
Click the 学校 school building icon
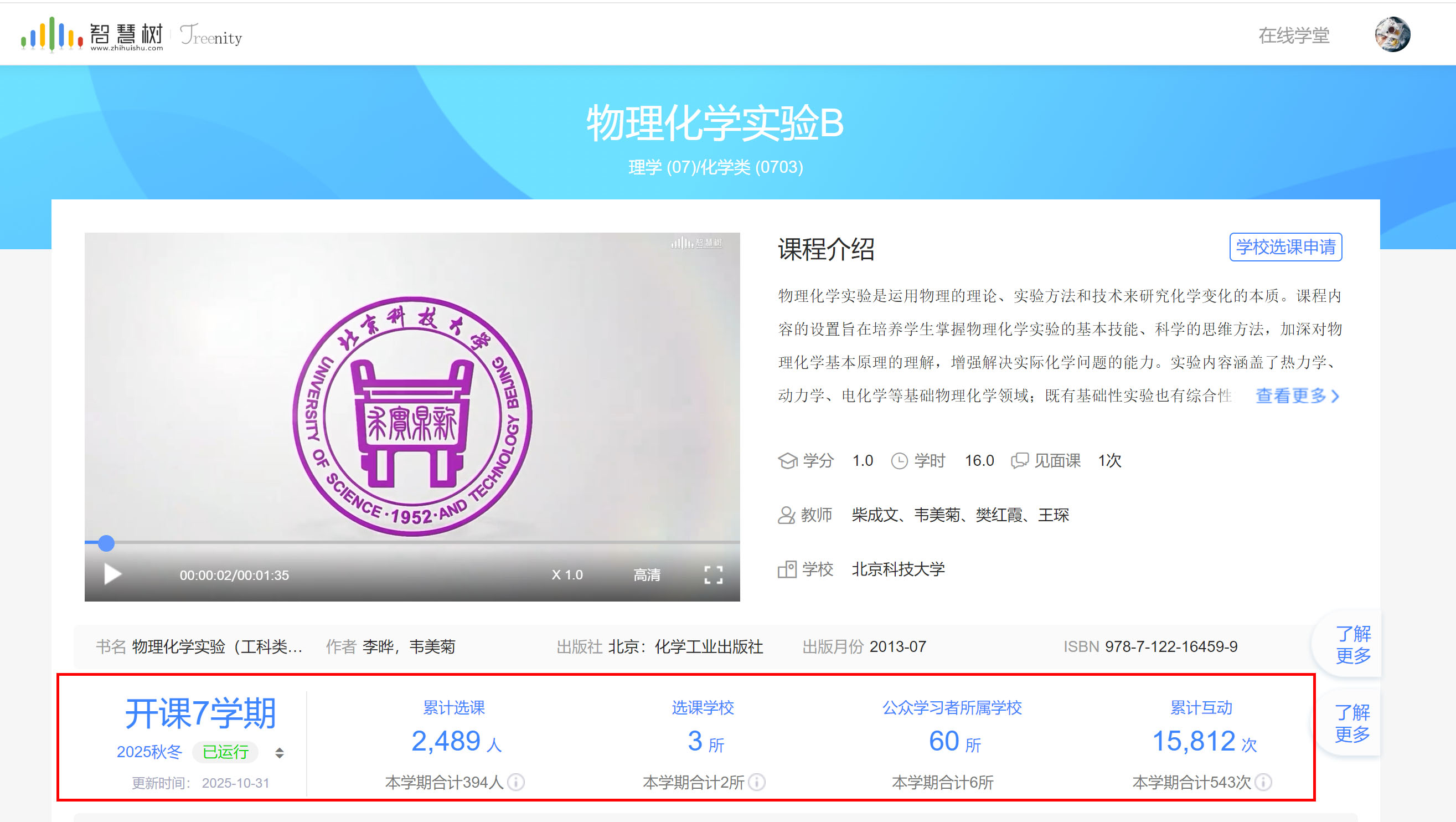787,569
